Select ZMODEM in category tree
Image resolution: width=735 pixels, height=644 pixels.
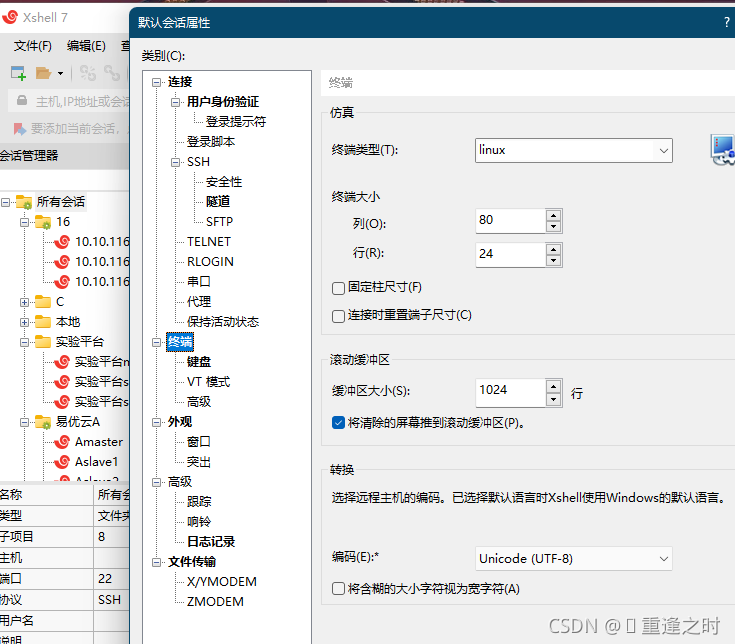pyautogui.click(x=215, y=602)
